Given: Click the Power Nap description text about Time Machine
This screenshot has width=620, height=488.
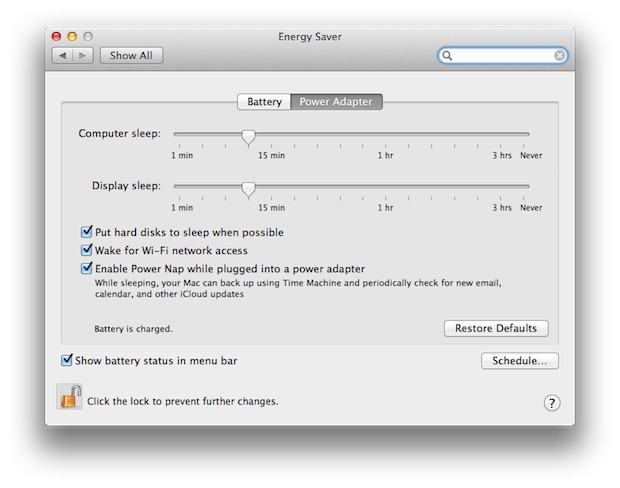Looking at the screenshot, I should point(298,288).
